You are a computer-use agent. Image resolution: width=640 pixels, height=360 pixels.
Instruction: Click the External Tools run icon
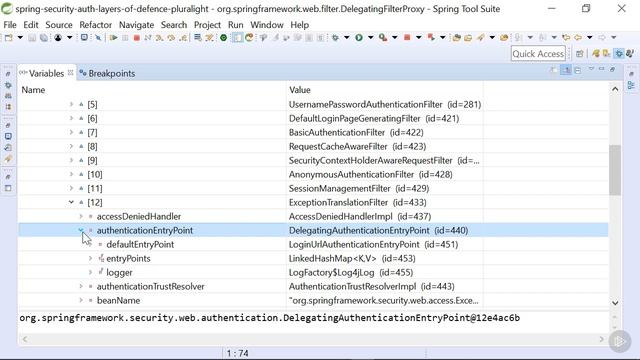383,38
